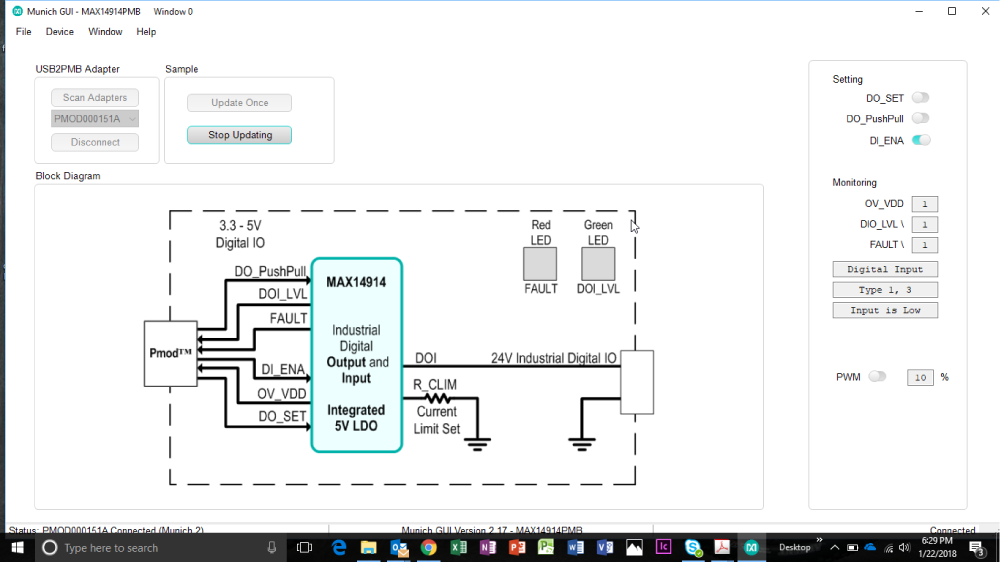This screenshot has height=562, width=1000.
Task: Click the Update Once button
Action: tap(240, 103)
